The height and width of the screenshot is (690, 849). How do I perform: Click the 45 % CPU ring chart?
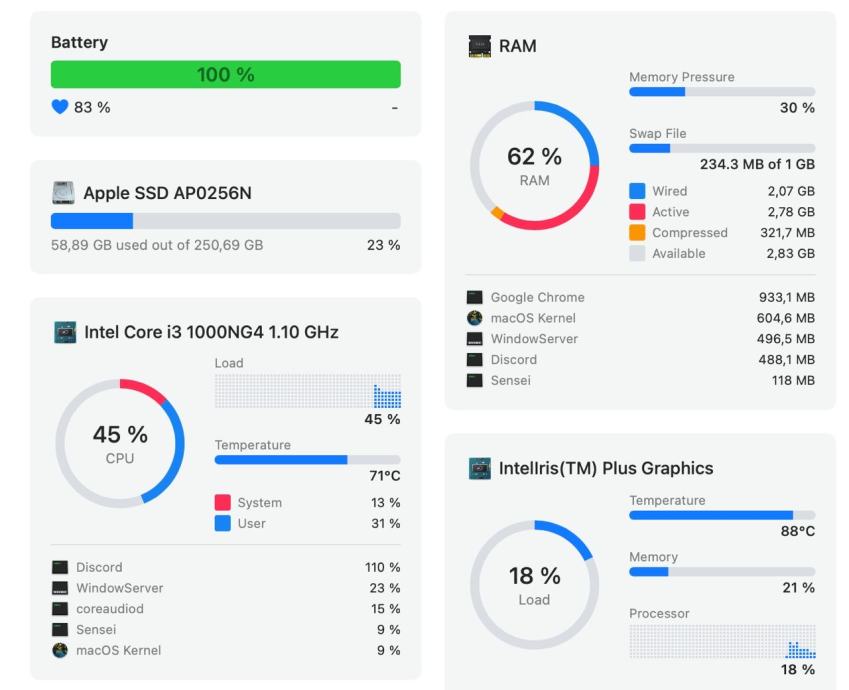click(x=120, y=444)
